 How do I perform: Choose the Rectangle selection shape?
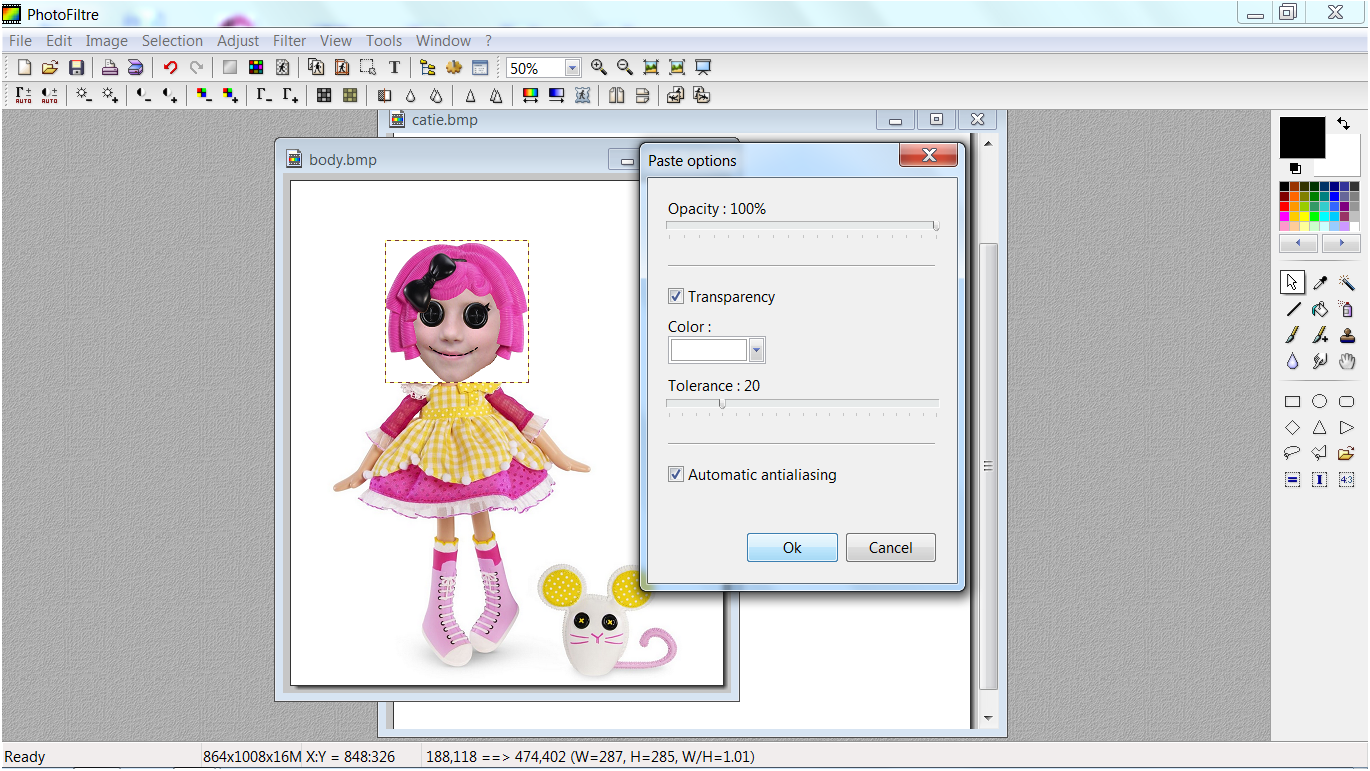click(1293, 401)
